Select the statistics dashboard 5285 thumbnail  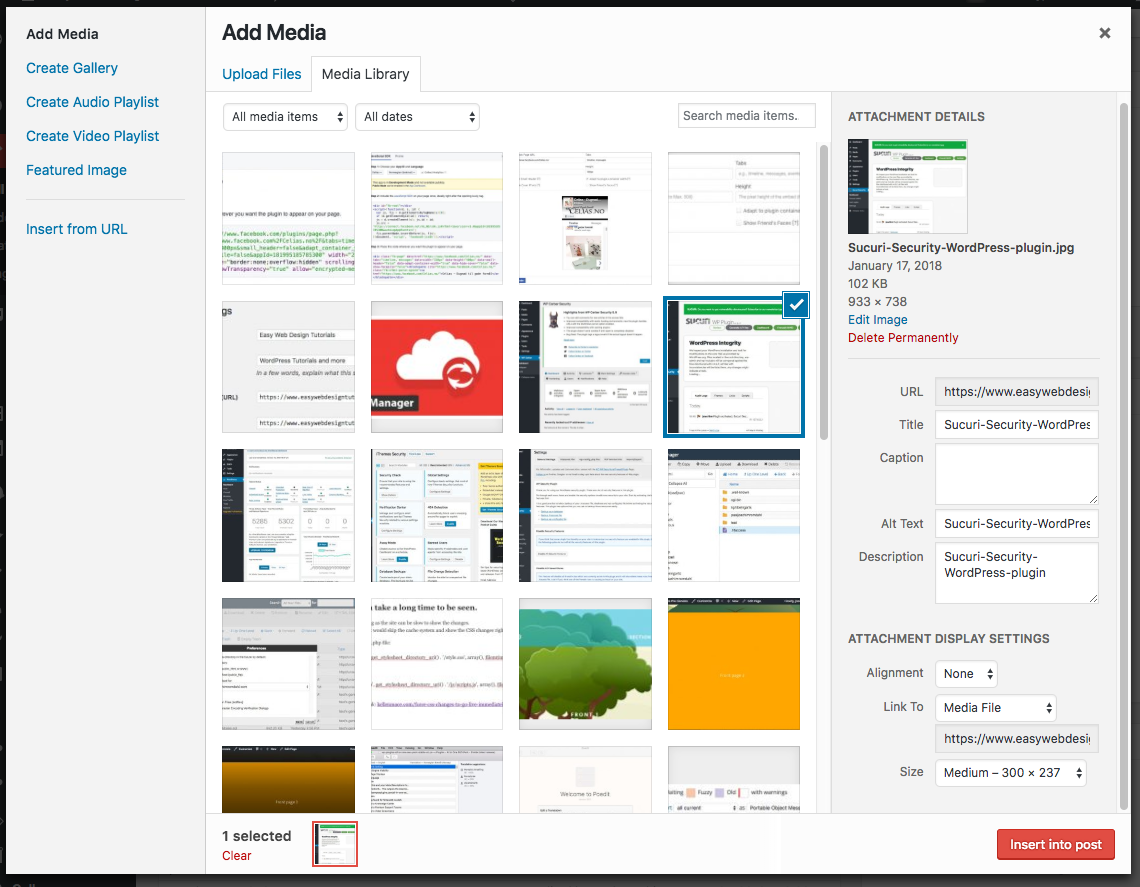coord(289,515)
